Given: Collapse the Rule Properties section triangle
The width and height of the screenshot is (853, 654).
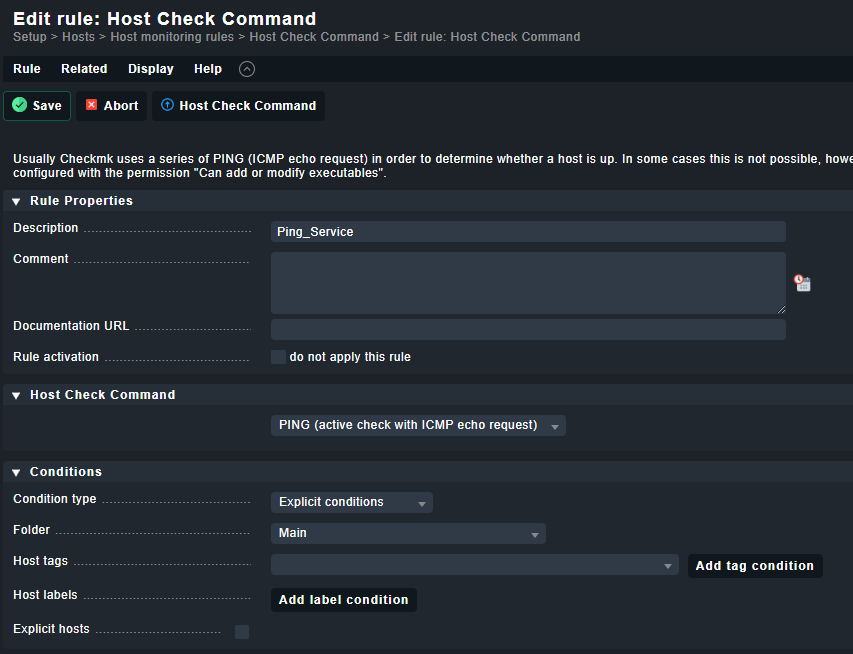Looking at the screenshot, I should point(16,201).
